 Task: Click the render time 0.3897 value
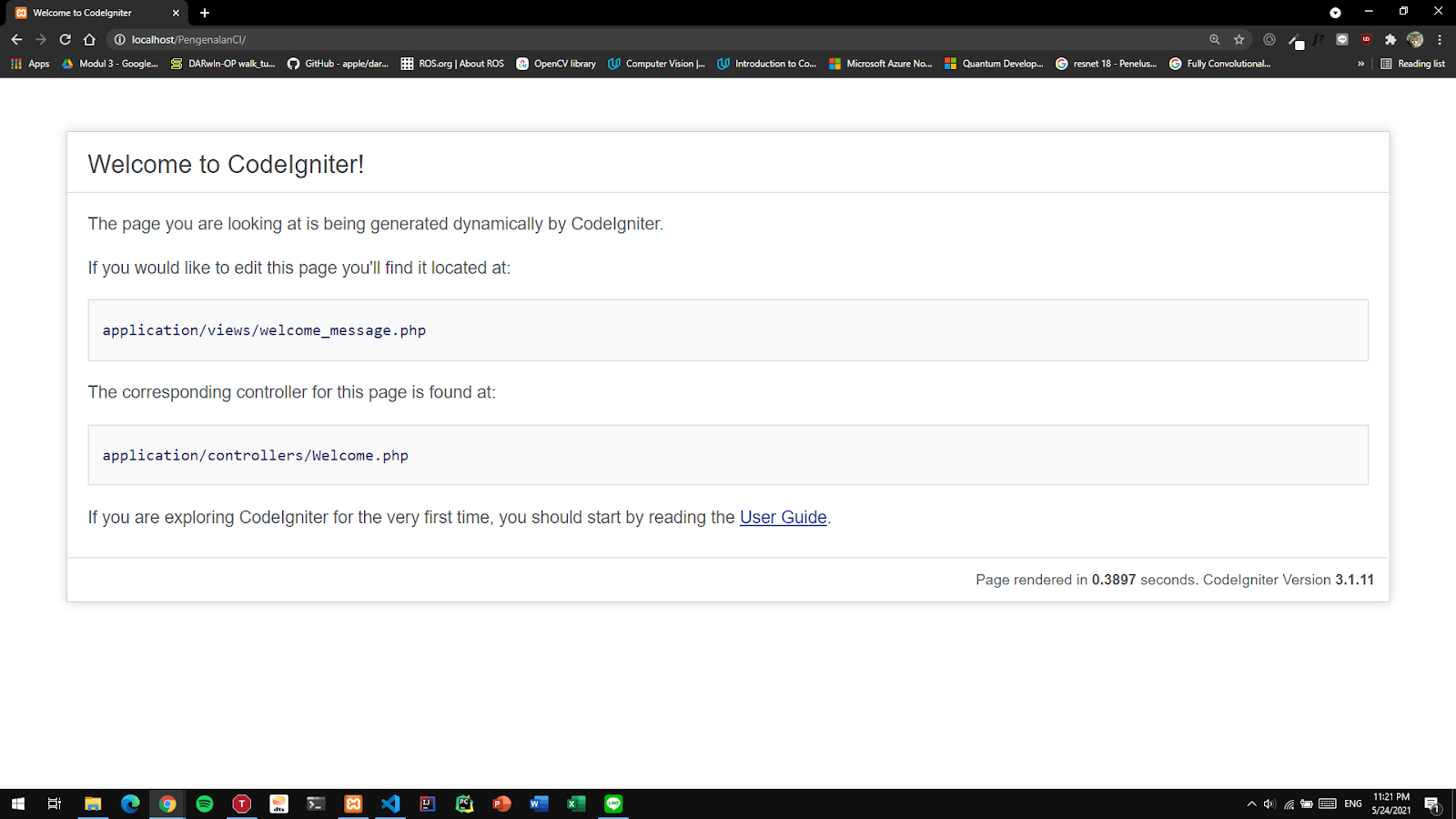pos(1114,580)
